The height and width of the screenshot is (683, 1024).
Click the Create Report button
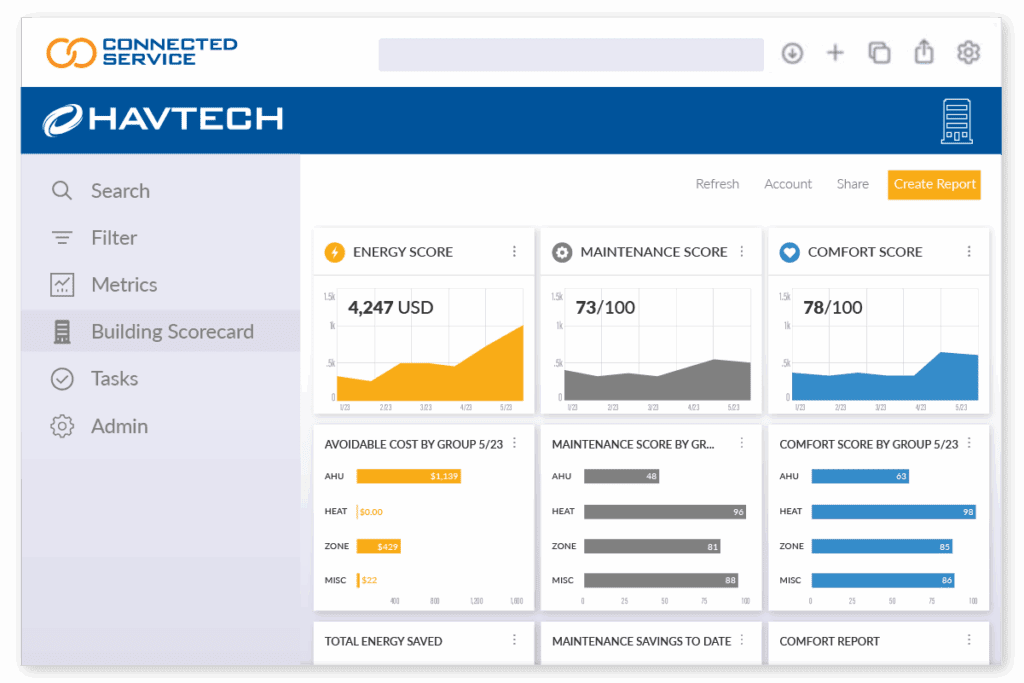[x=933, y=184]
